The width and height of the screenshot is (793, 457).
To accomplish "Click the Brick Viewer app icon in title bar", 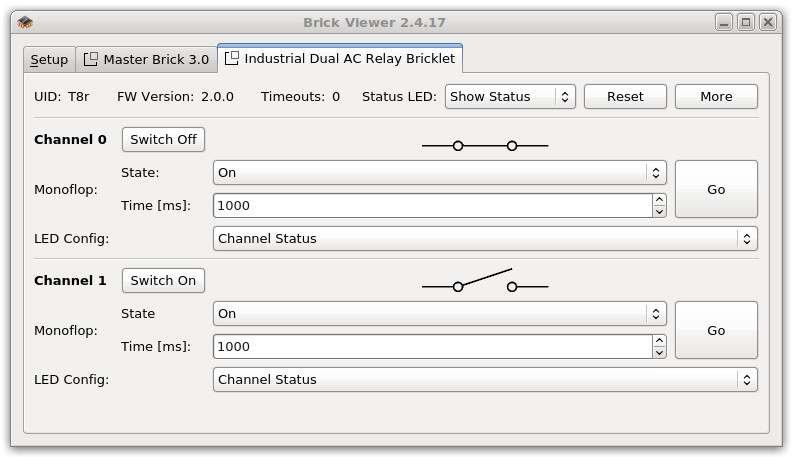I will 25,22.
